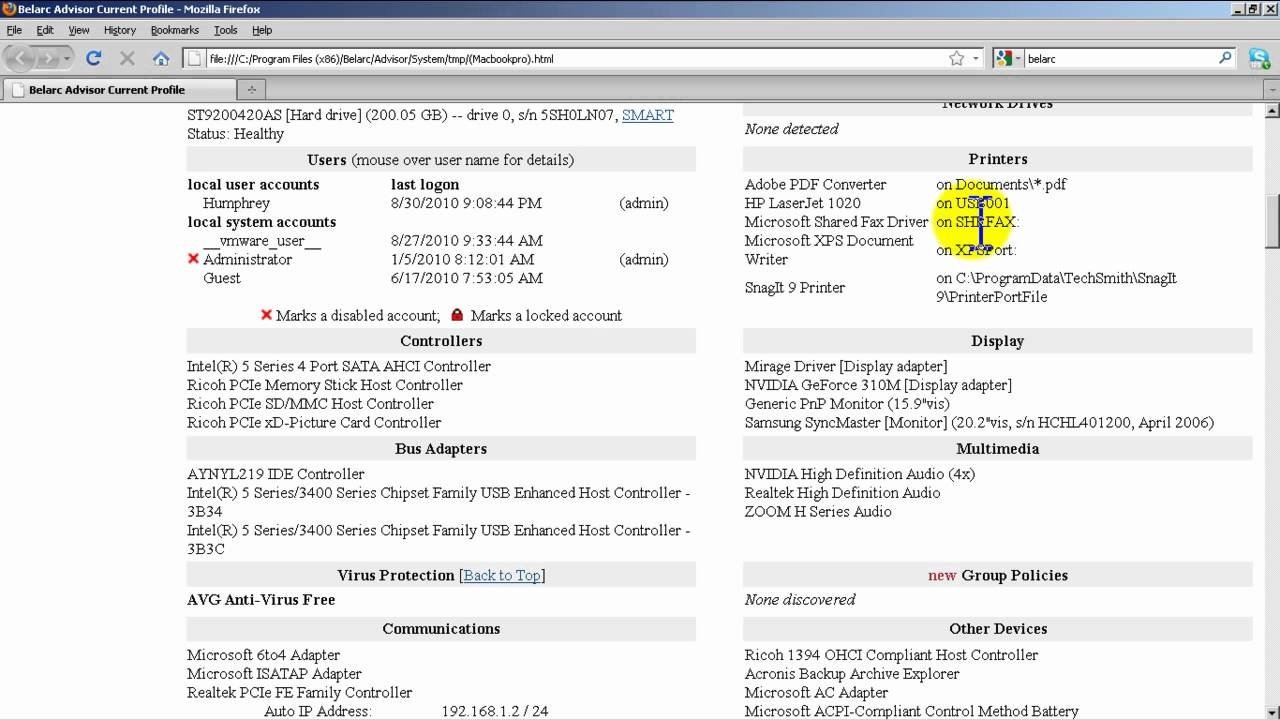Reload the current Belarc profile page
This screenshot has width=1280, height=720.
(94, 58)
